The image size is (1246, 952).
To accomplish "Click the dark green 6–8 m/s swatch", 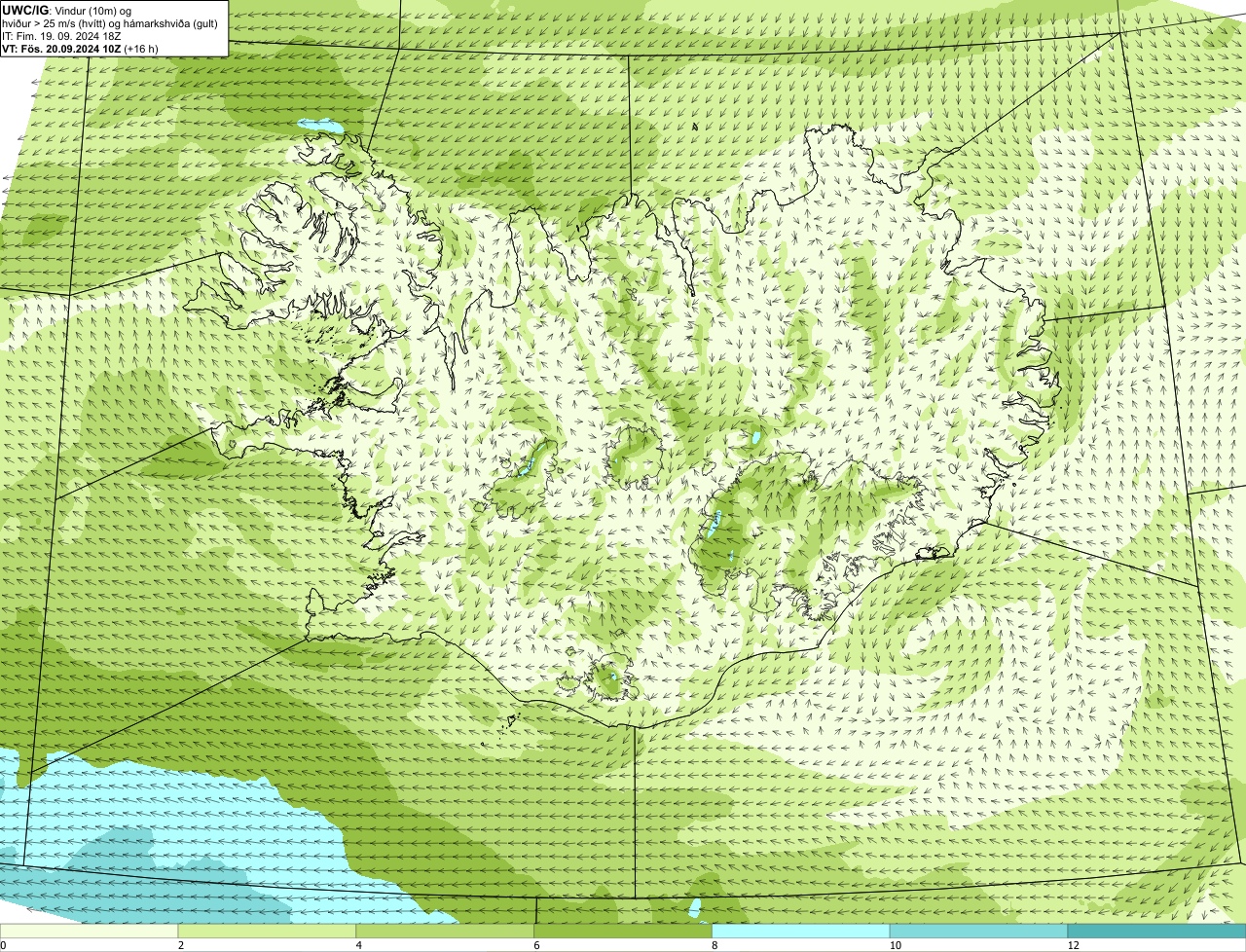I will [x=623, y=932].
